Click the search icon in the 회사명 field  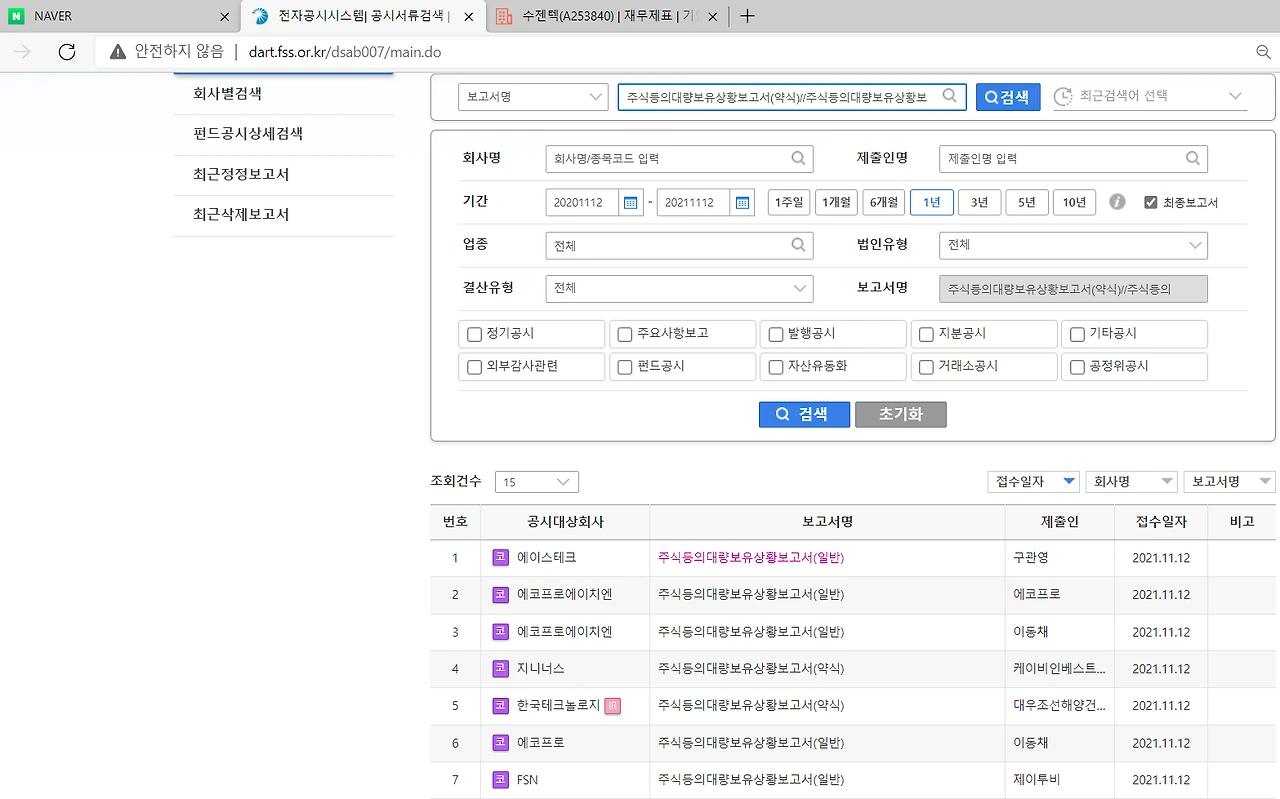point(798,158)
